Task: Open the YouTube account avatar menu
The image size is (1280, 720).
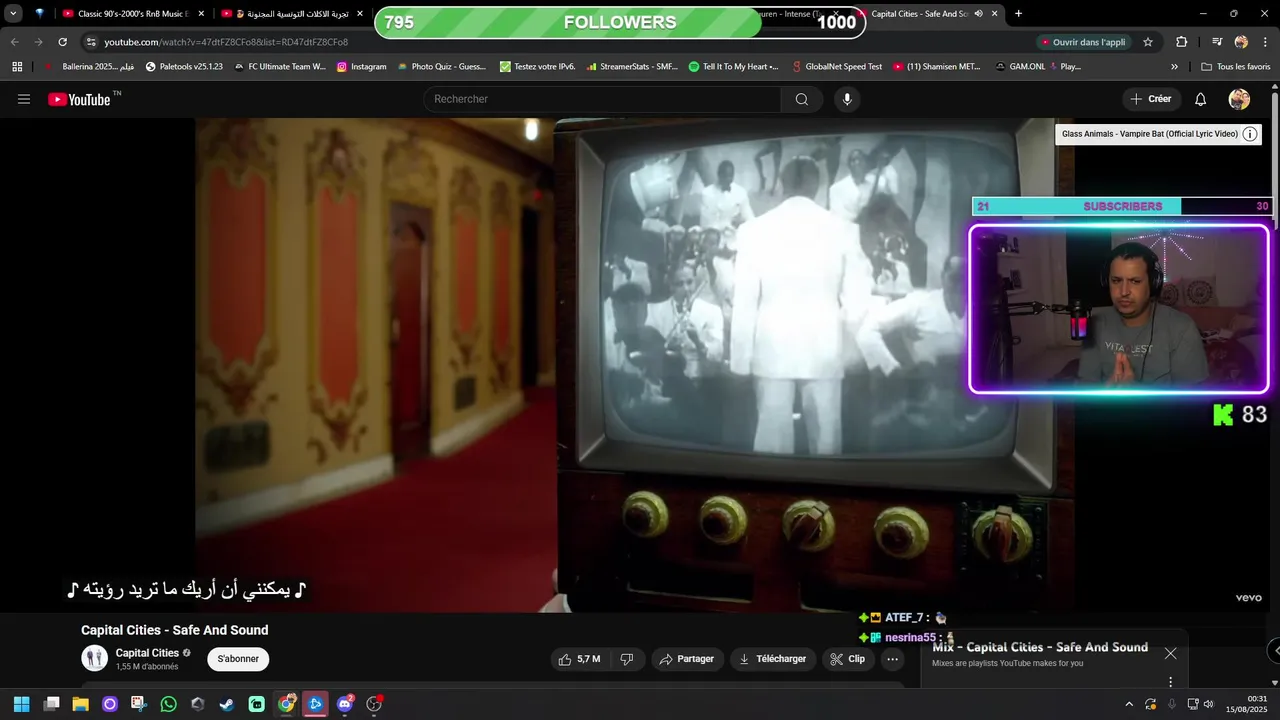Action: tap(1239, 99)
